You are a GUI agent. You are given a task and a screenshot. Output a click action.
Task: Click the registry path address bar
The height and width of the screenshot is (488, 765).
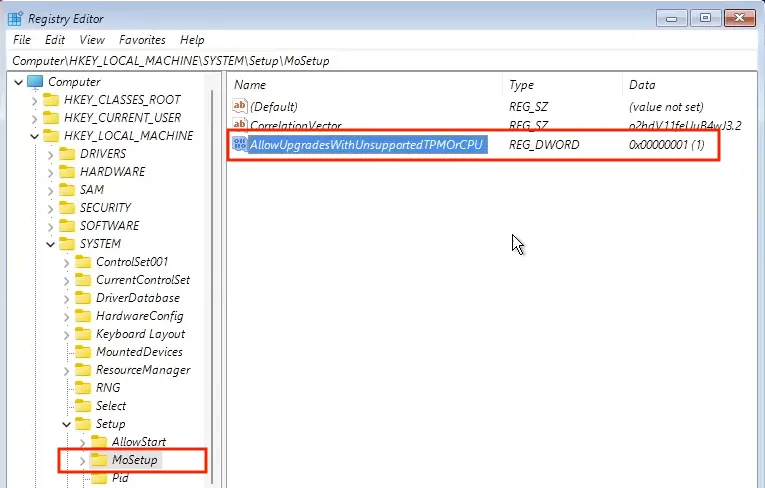coord(380,61)
